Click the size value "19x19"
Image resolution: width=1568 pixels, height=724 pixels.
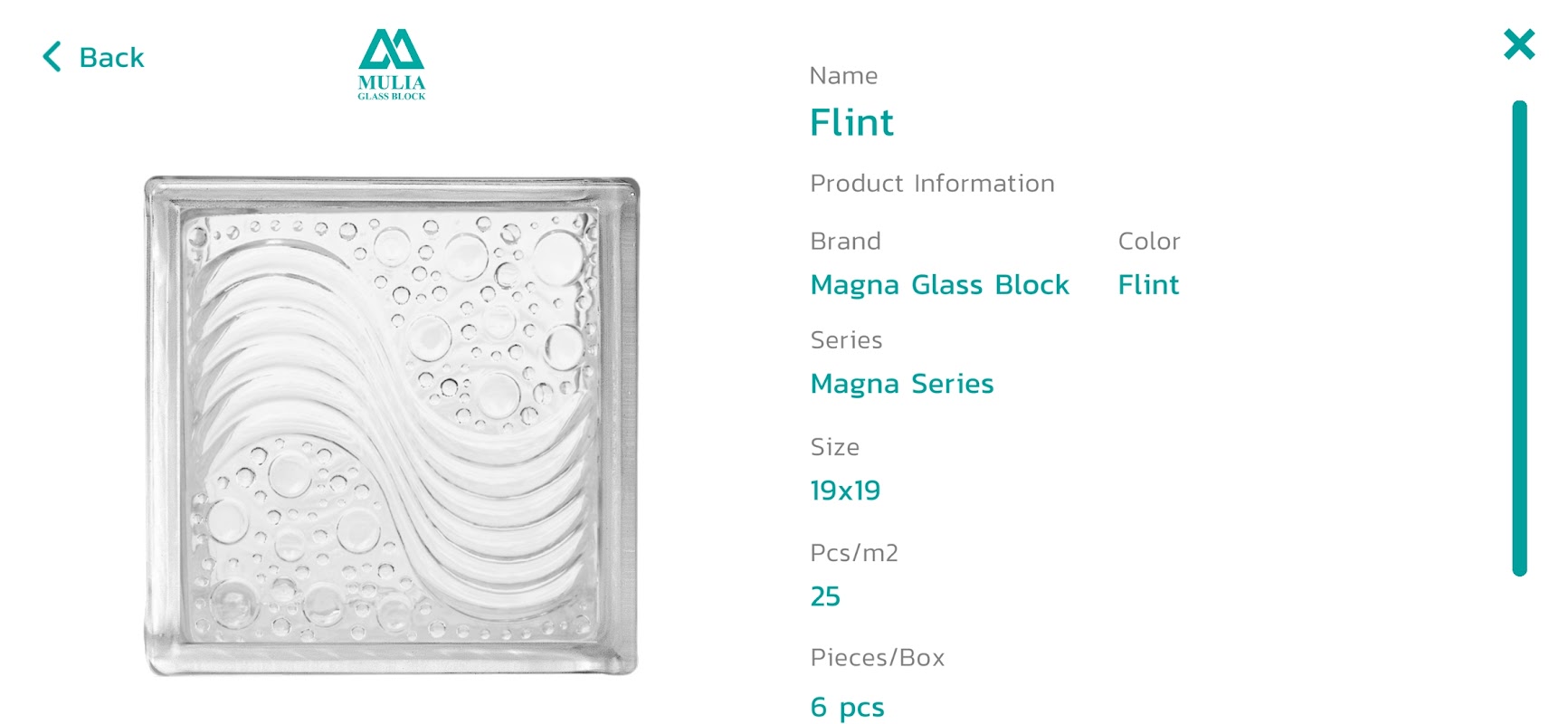tap(845, 491)
